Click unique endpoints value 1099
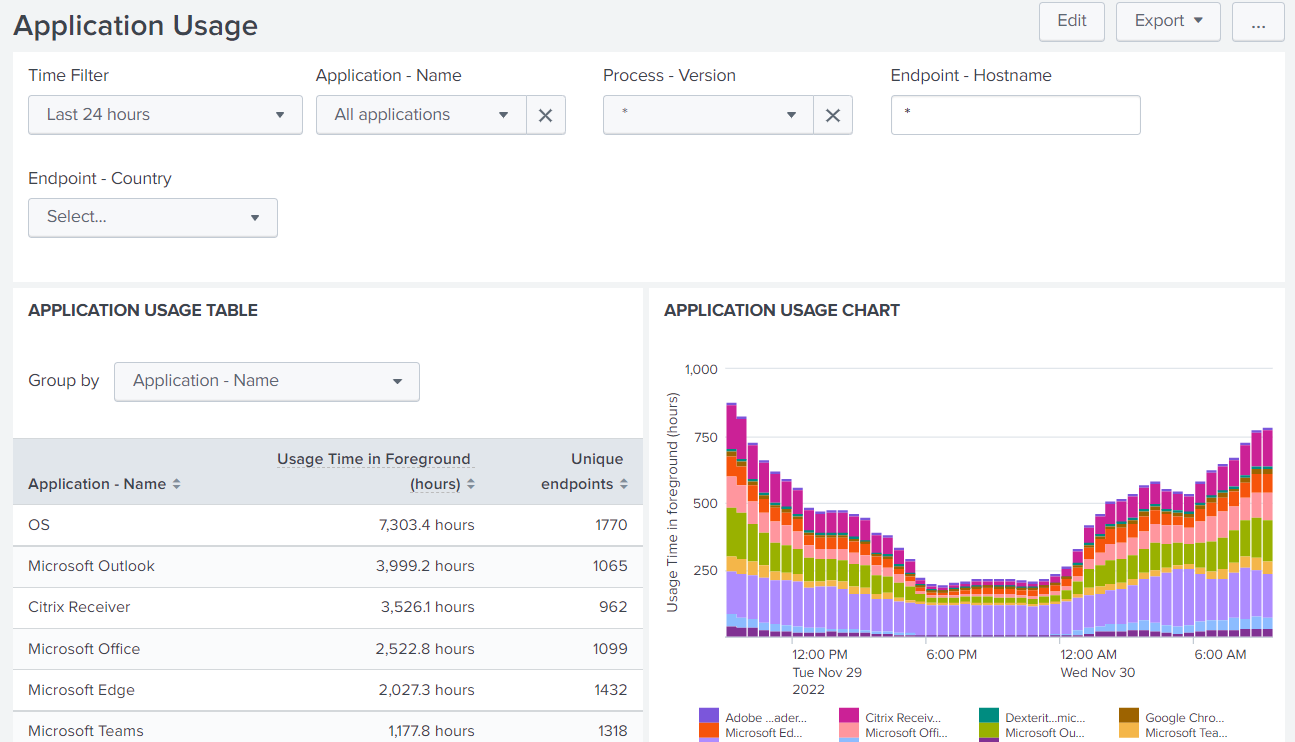The width and height of the screenshot is (1295, 742). click(x=610, y=649)
